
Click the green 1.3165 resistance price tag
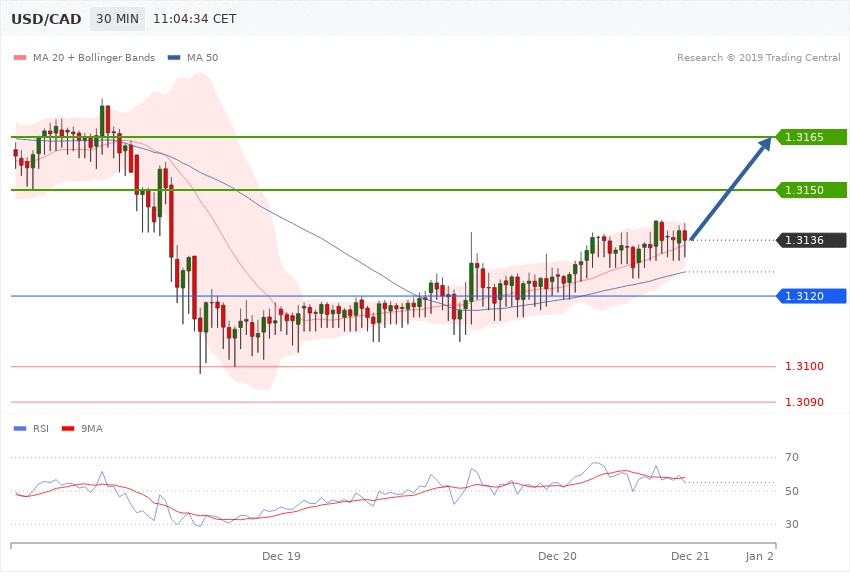pyautogui.click(x=810, y=136)
